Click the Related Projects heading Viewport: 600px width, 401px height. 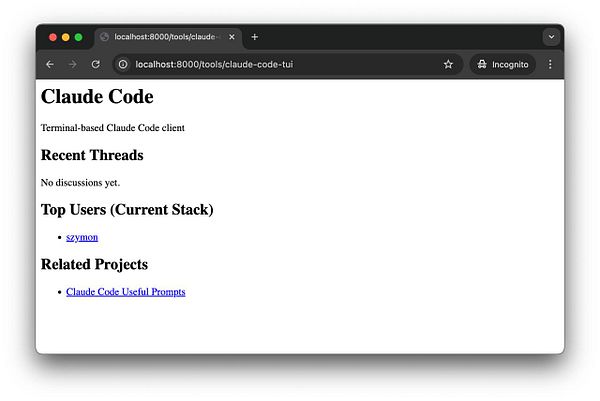(95, 264)
